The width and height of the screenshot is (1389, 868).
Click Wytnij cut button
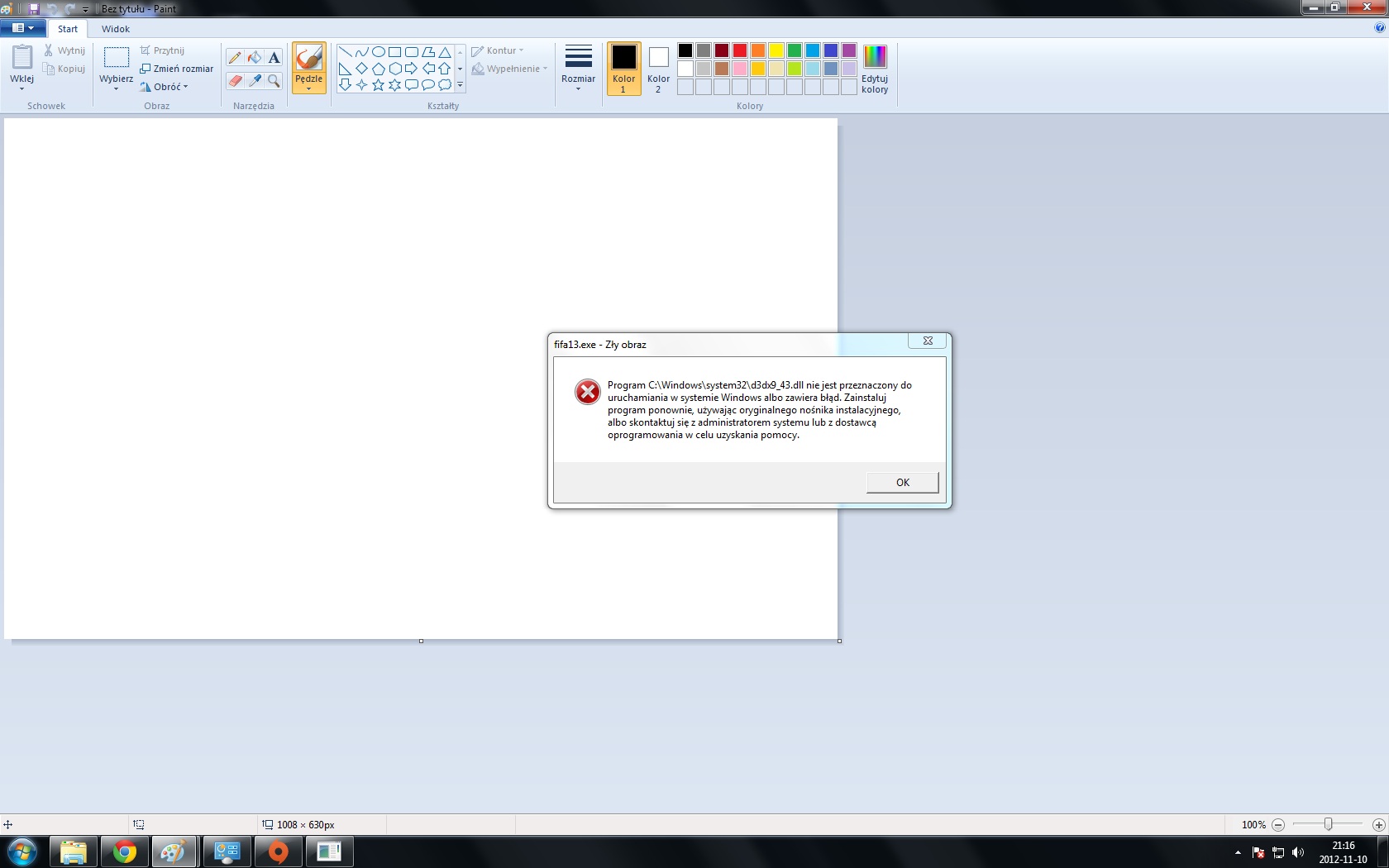pyautogui.click(x=64, y=50)
